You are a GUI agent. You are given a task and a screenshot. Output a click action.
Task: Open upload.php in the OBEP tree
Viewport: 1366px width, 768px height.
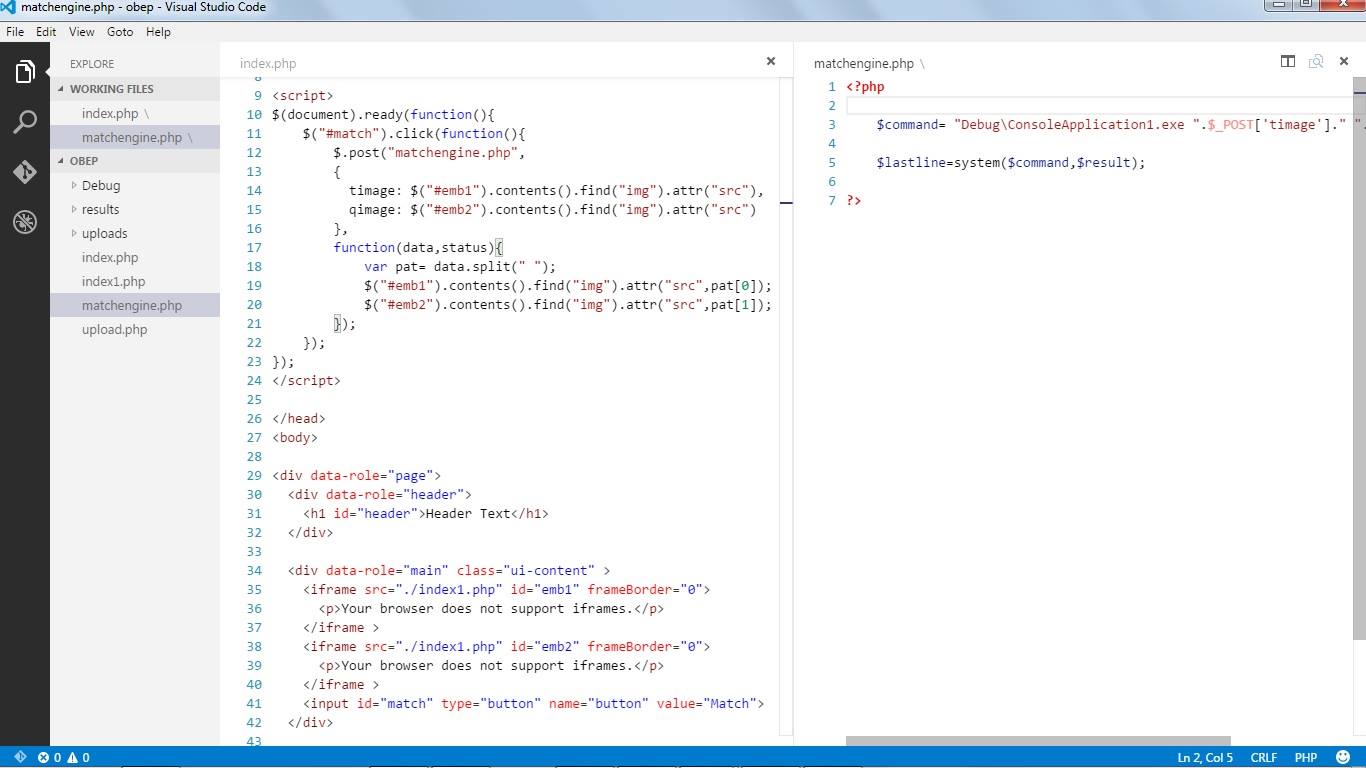135,329
